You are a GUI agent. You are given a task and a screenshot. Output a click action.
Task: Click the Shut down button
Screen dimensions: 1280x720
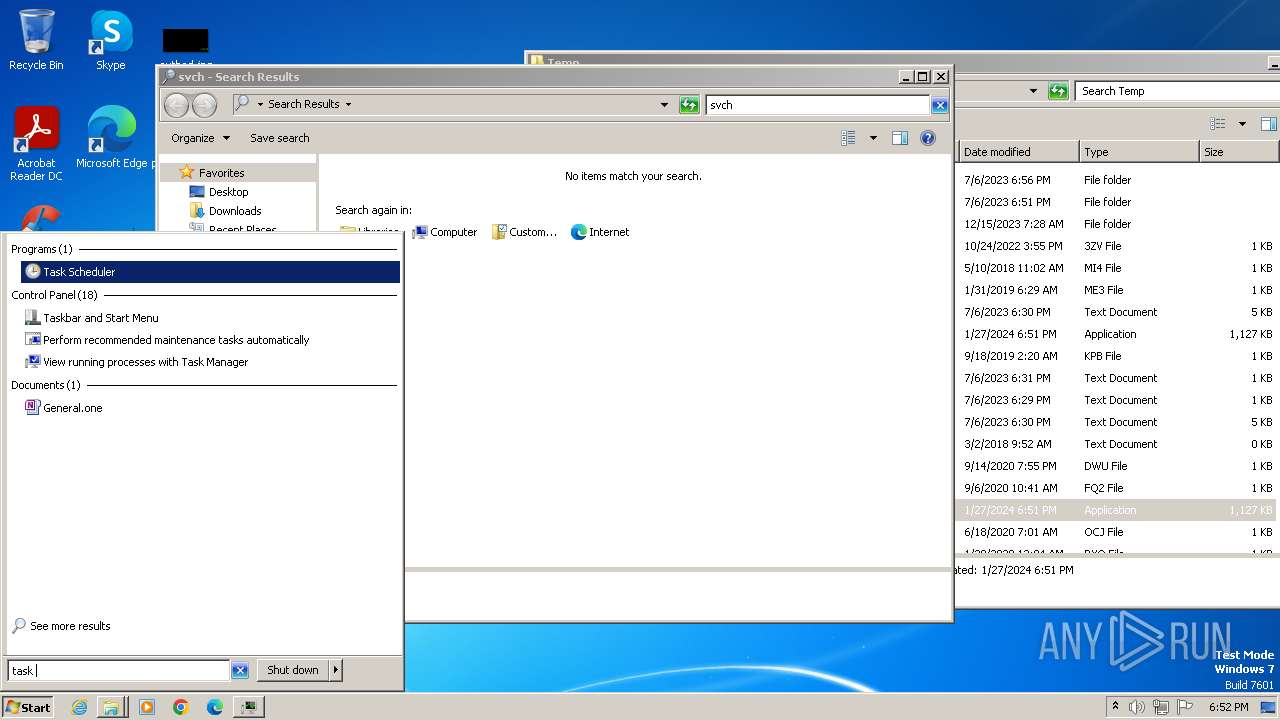click(x=293, y=670)
